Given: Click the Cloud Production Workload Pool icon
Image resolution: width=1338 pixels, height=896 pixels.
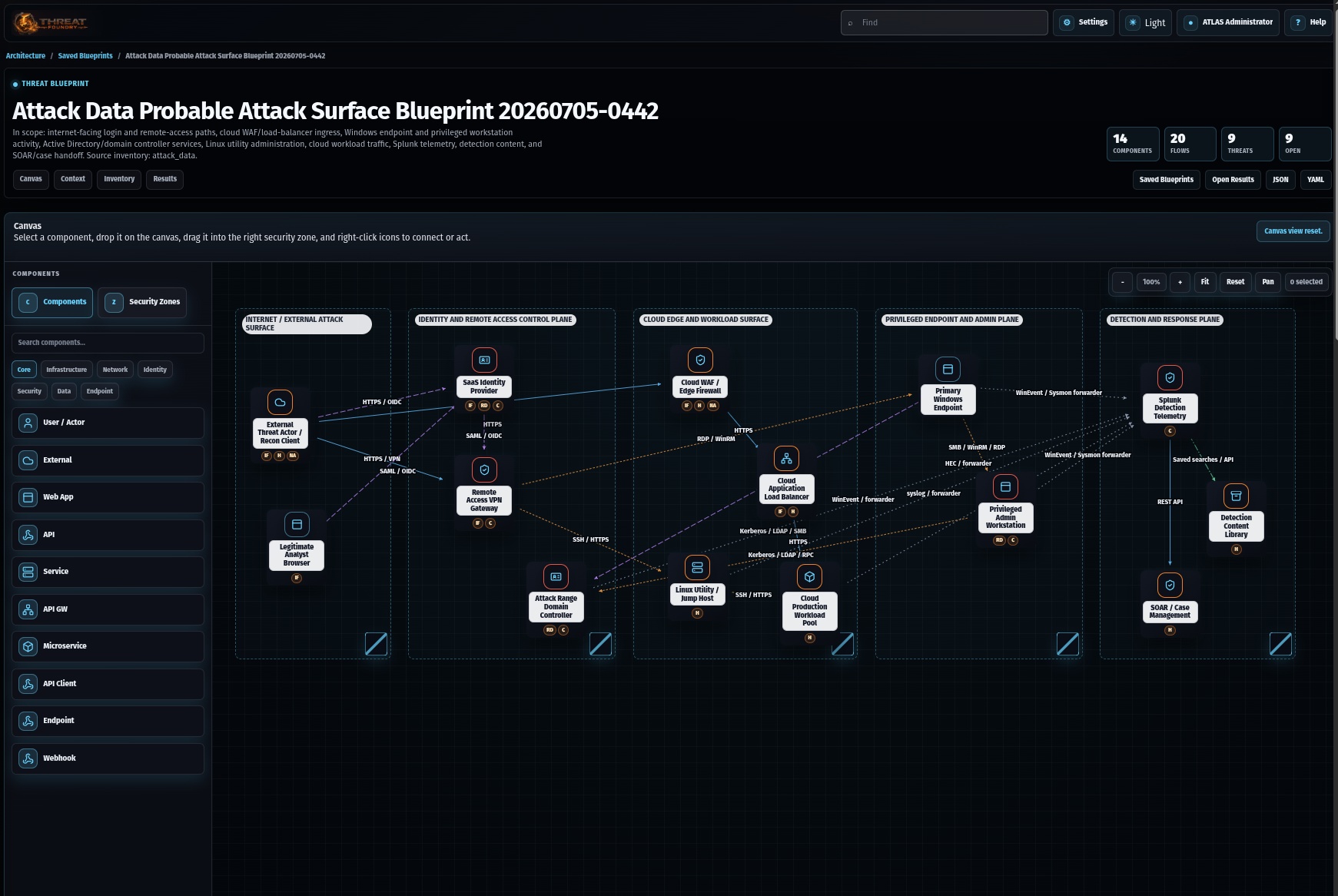Looking at the screenshot, I should coord(809,576).
